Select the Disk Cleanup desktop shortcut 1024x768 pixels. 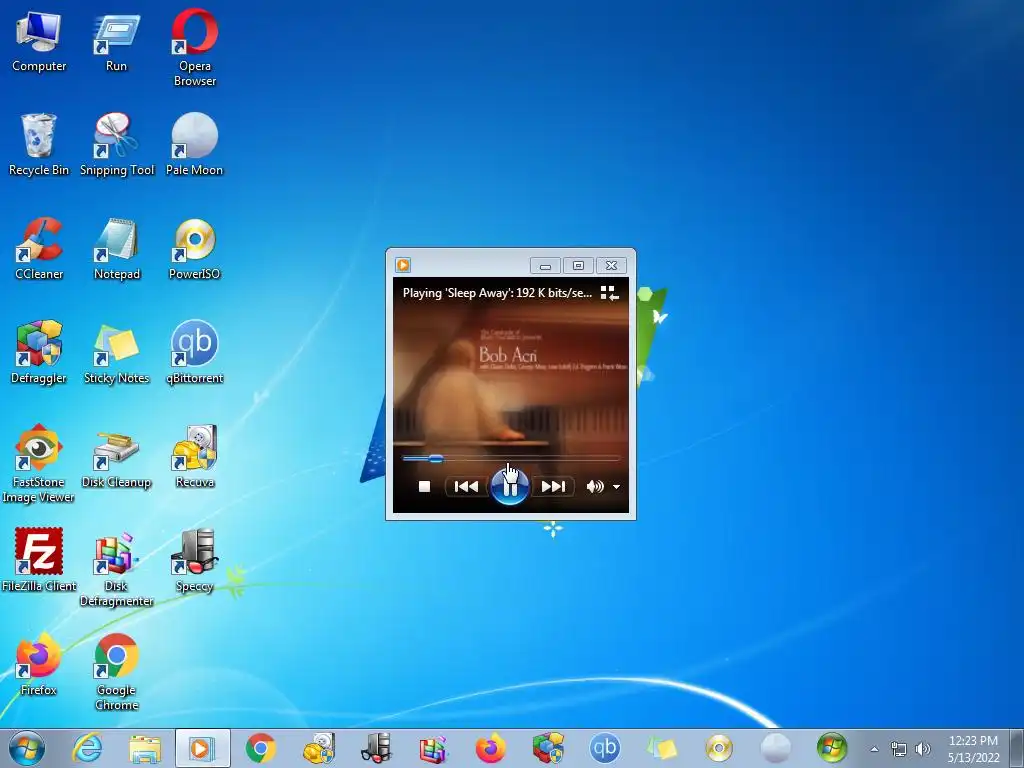(116, 457)
